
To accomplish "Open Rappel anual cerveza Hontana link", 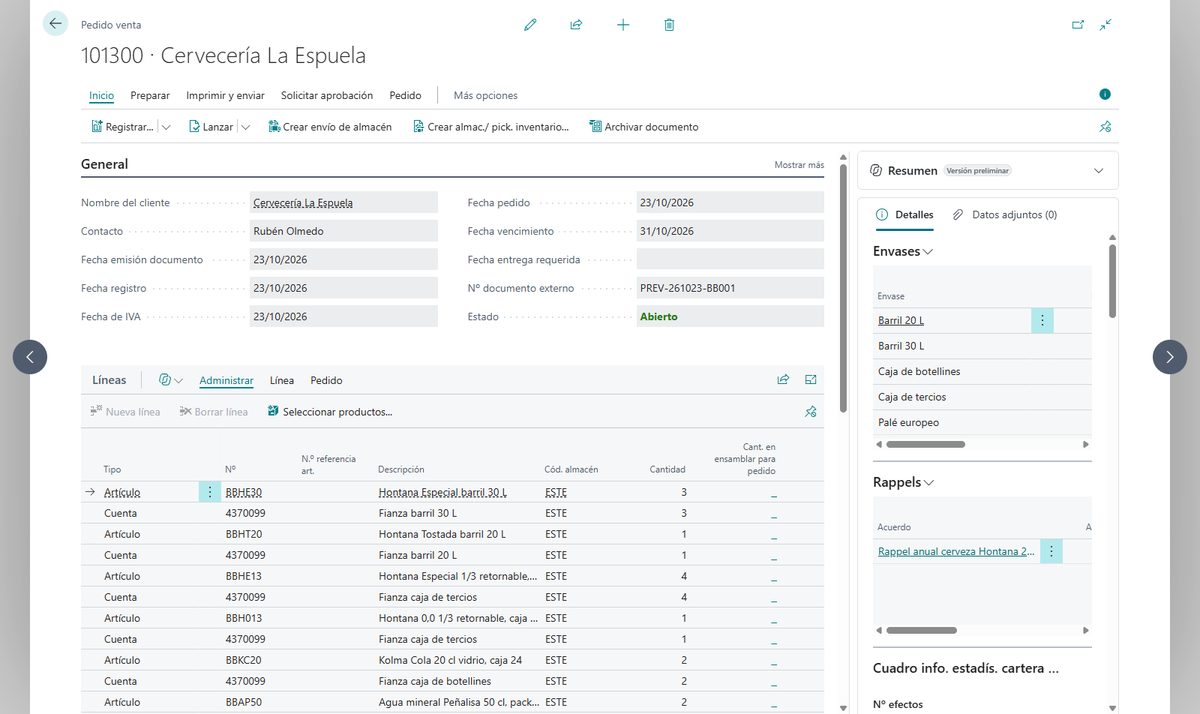I will (x=956, y=551).
